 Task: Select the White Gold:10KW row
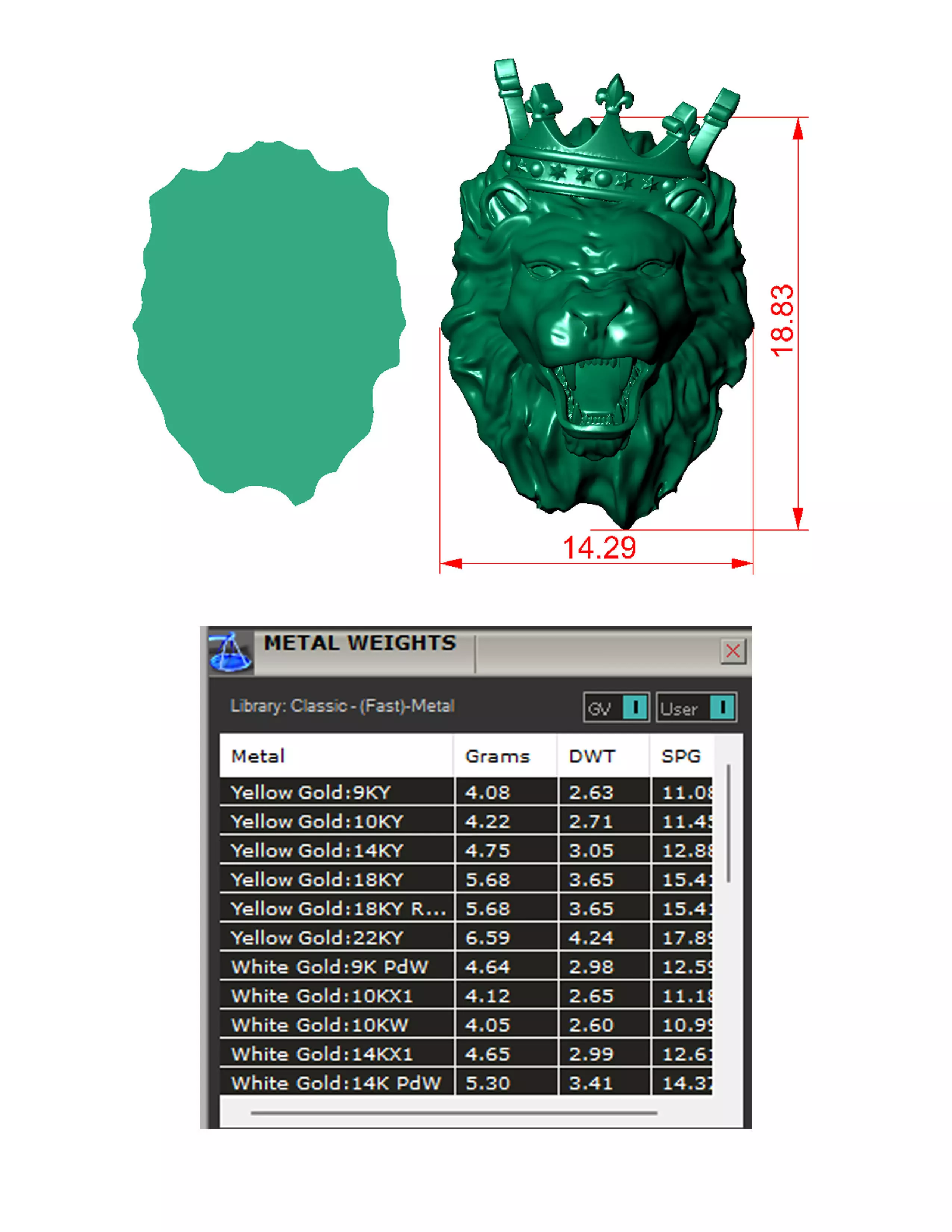(466, 1024)
